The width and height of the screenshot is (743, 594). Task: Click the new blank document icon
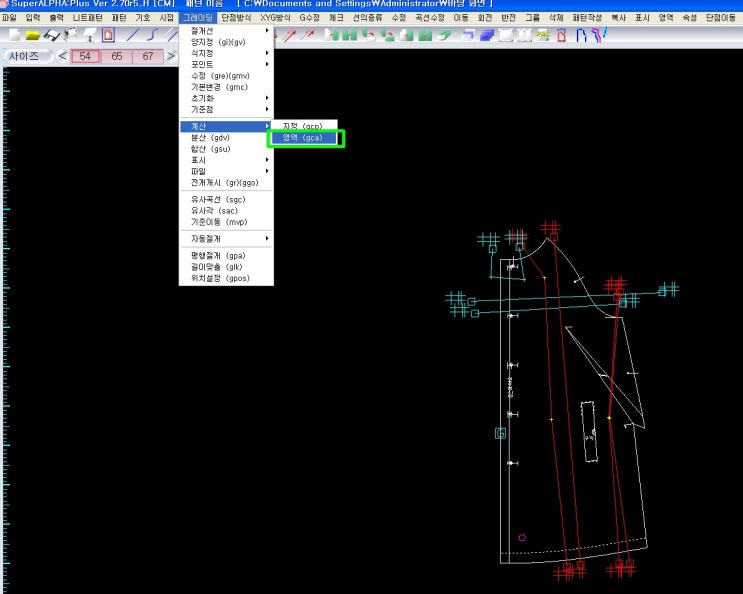click(13, 35)
